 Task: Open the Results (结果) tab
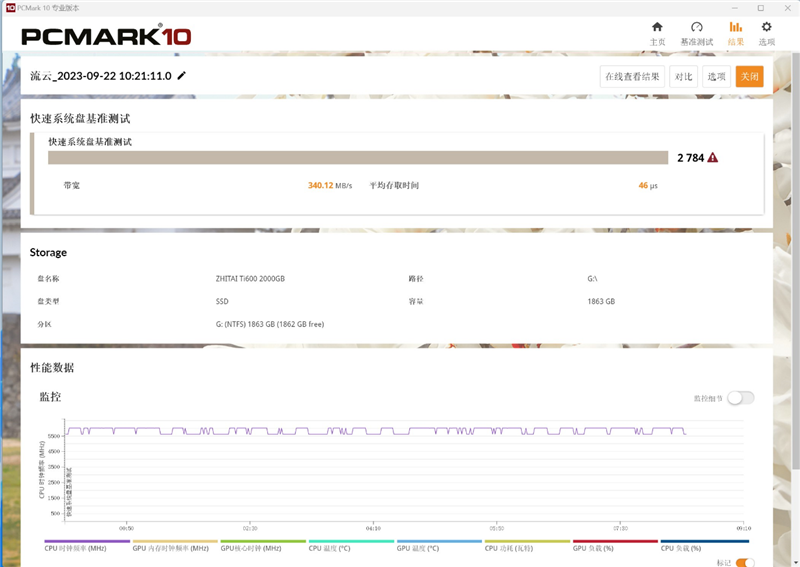735,34
